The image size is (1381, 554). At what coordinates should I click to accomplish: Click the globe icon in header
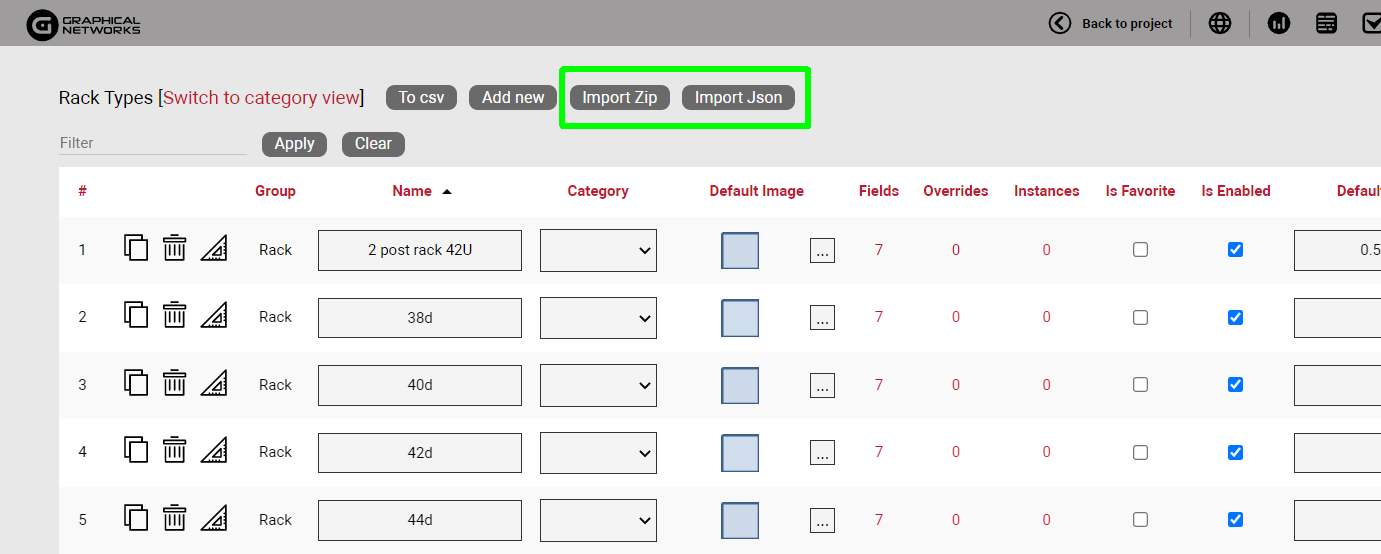pyautogui.click(x=1219, y=23)
